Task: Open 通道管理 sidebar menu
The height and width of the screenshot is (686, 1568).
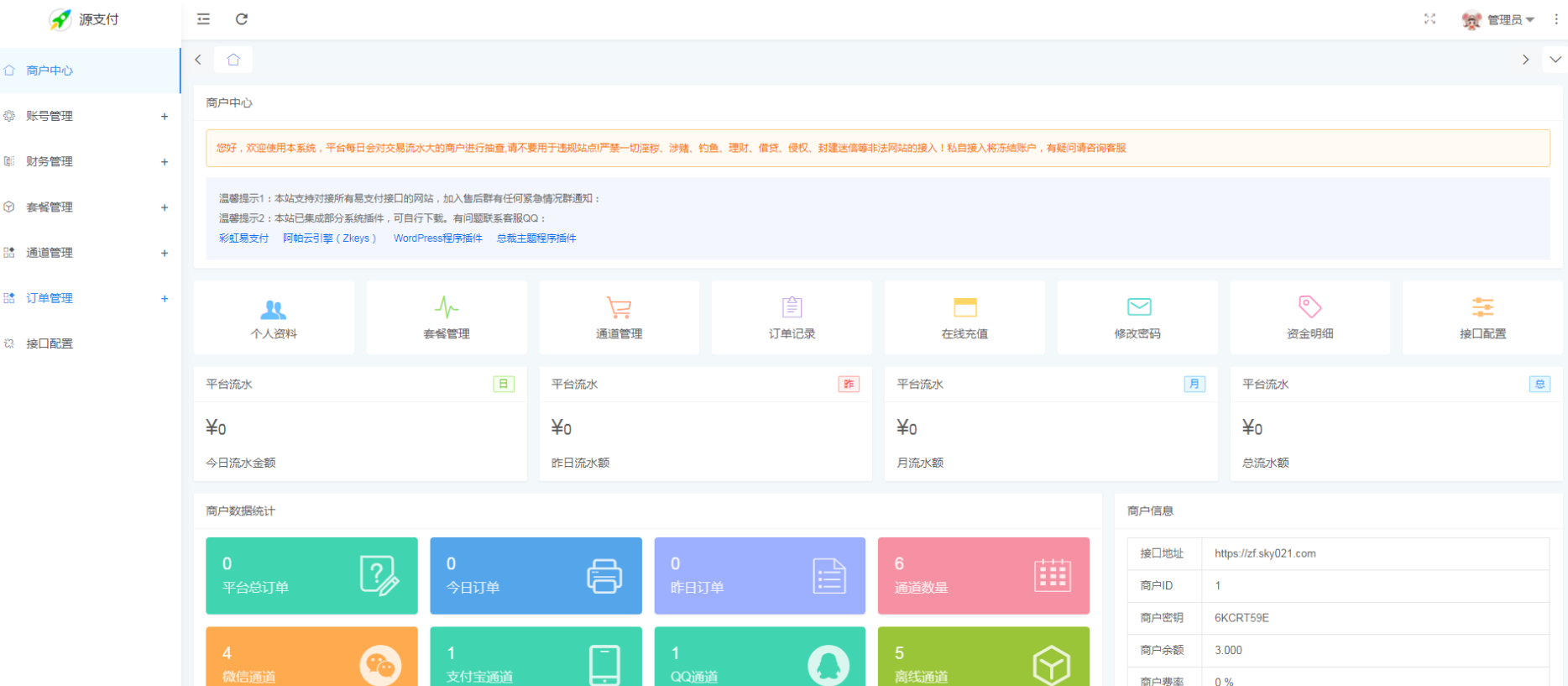Action: click(90, 253)
